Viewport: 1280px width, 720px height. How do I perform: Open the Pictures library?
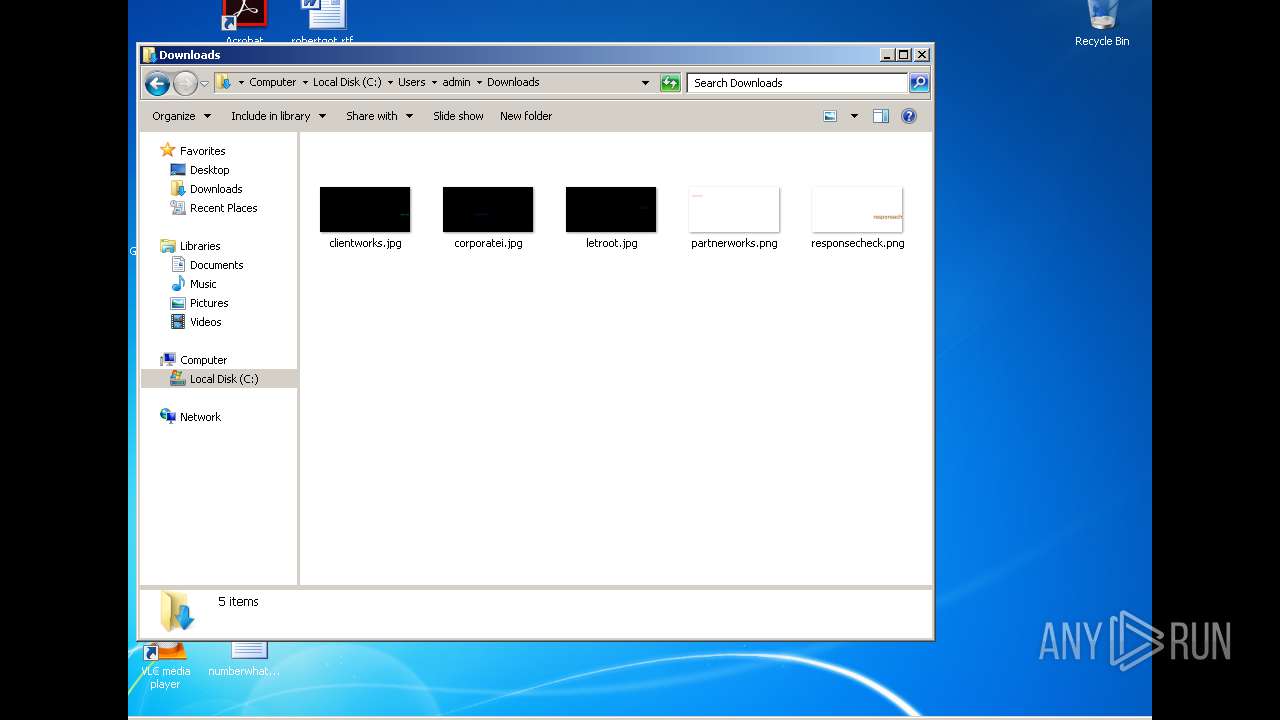point(209,303)
